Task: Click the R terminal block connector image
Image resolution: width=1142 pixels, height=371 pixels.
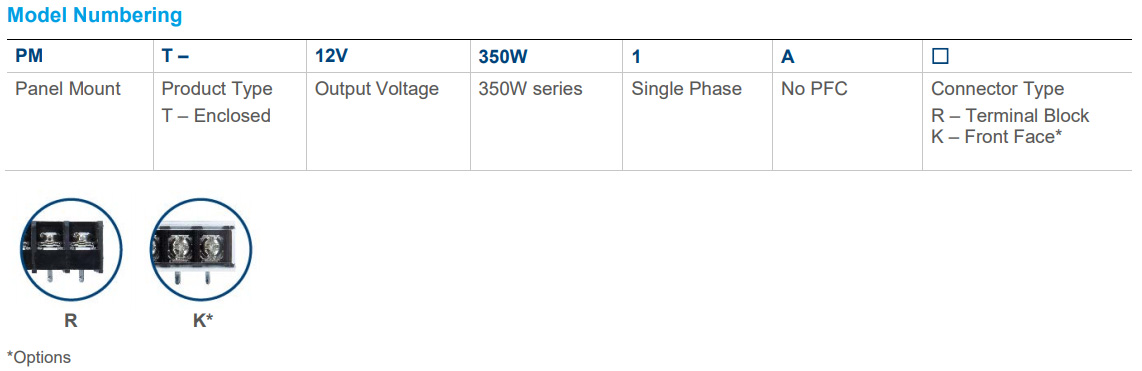Action: point(71,250)
